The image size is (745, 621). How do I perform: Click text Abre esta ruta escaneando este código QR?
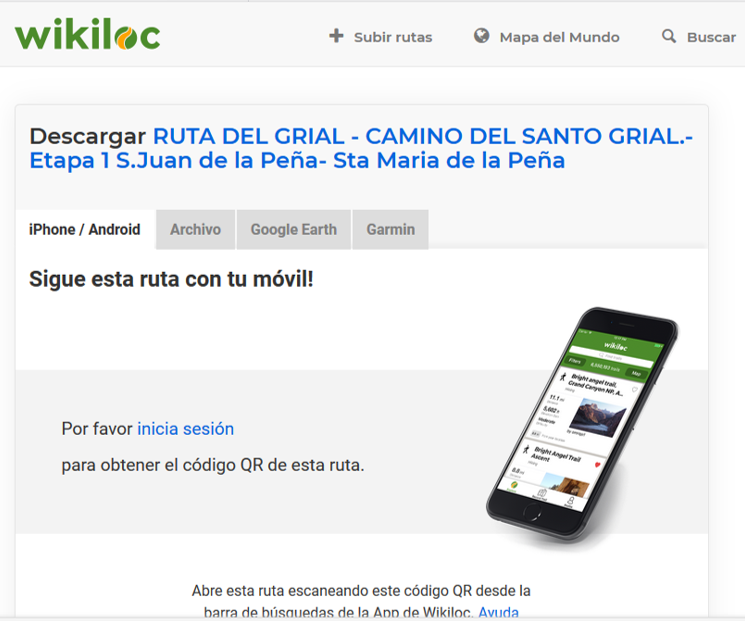click(332, 591)
